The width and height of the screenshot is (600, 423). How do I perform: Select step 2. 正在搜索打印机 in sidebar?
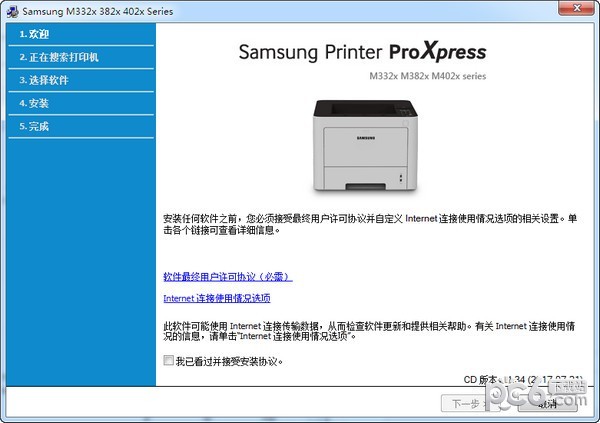click(x=81, y=57)
